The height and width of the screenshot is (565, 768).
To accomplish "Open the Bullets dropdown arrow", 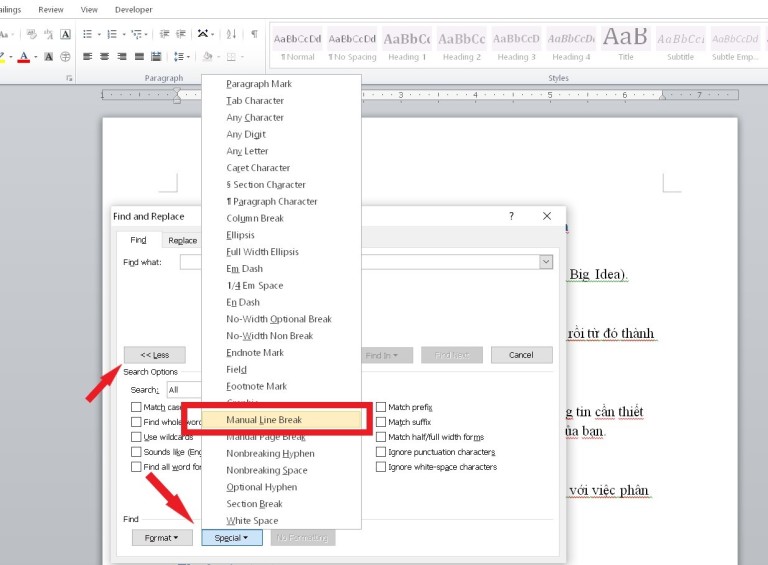I will tap(99, 34).
